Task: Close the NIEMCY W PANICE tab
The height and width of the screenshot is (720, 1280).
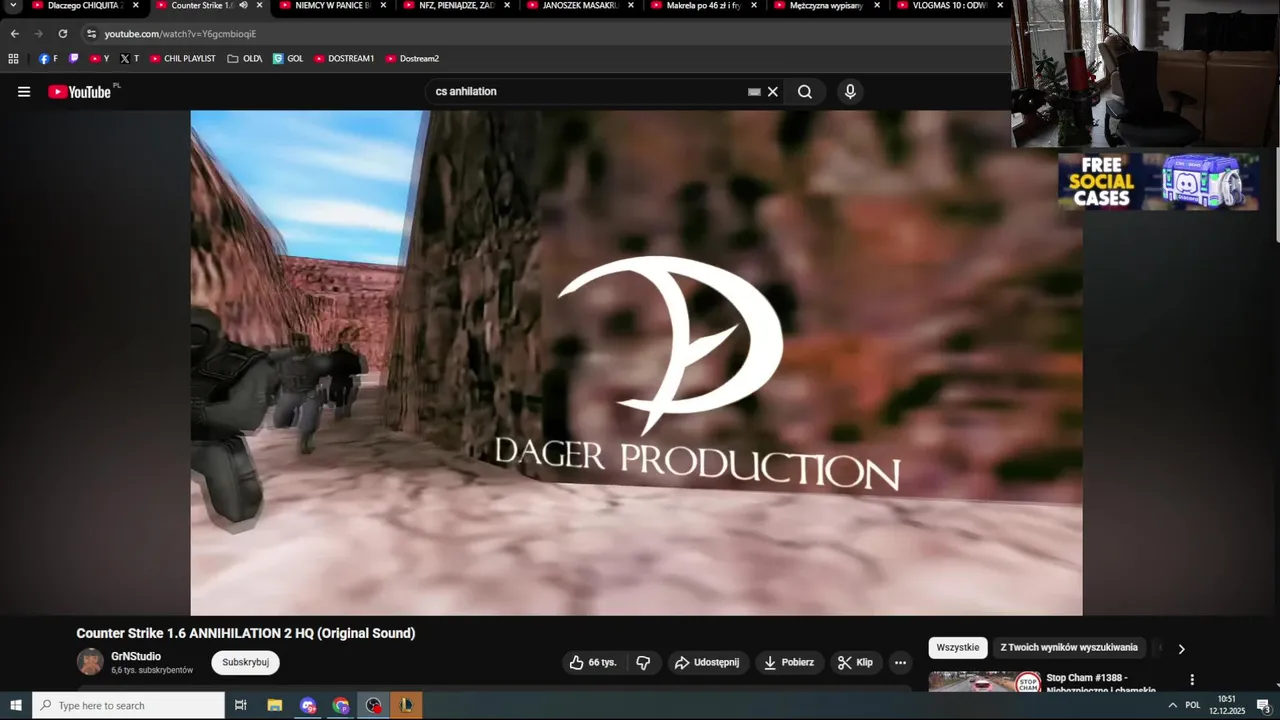Action: 383,5
